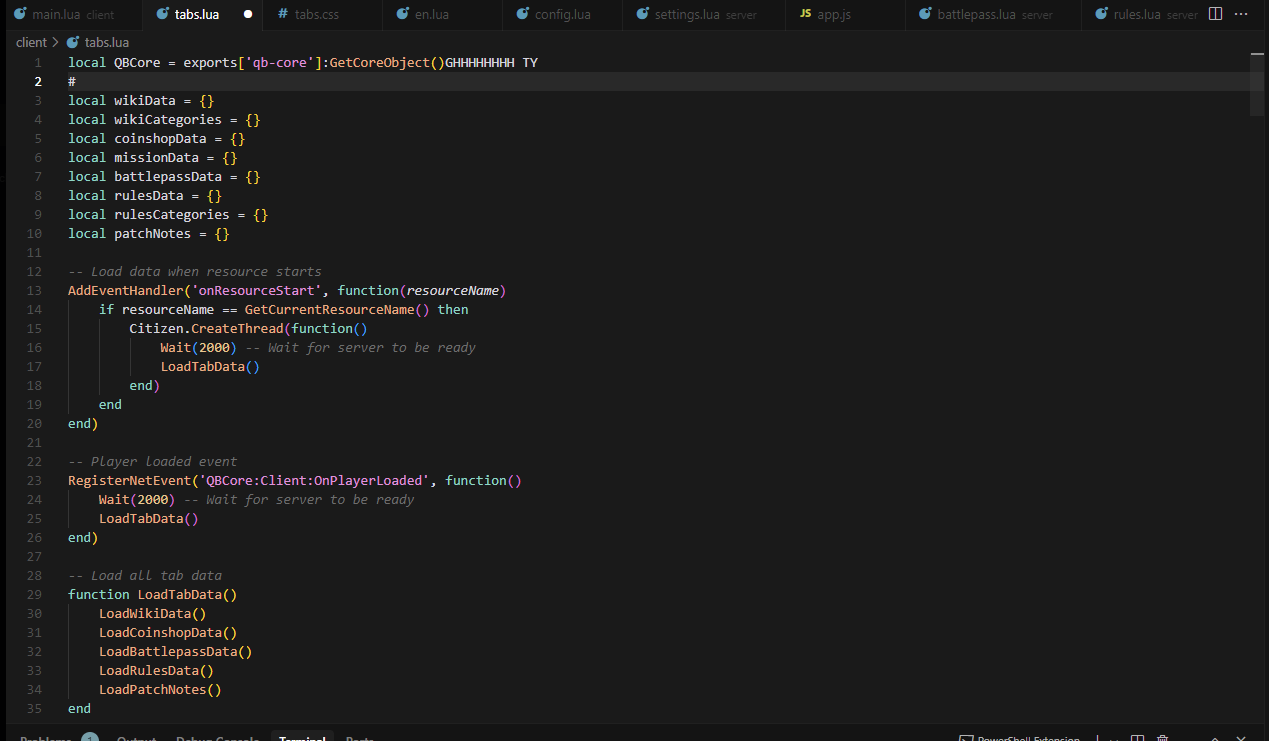1269x741 pixels.
Task: Click 'local wikiCategories = {}' line
Action: click(x=164, y=119)
